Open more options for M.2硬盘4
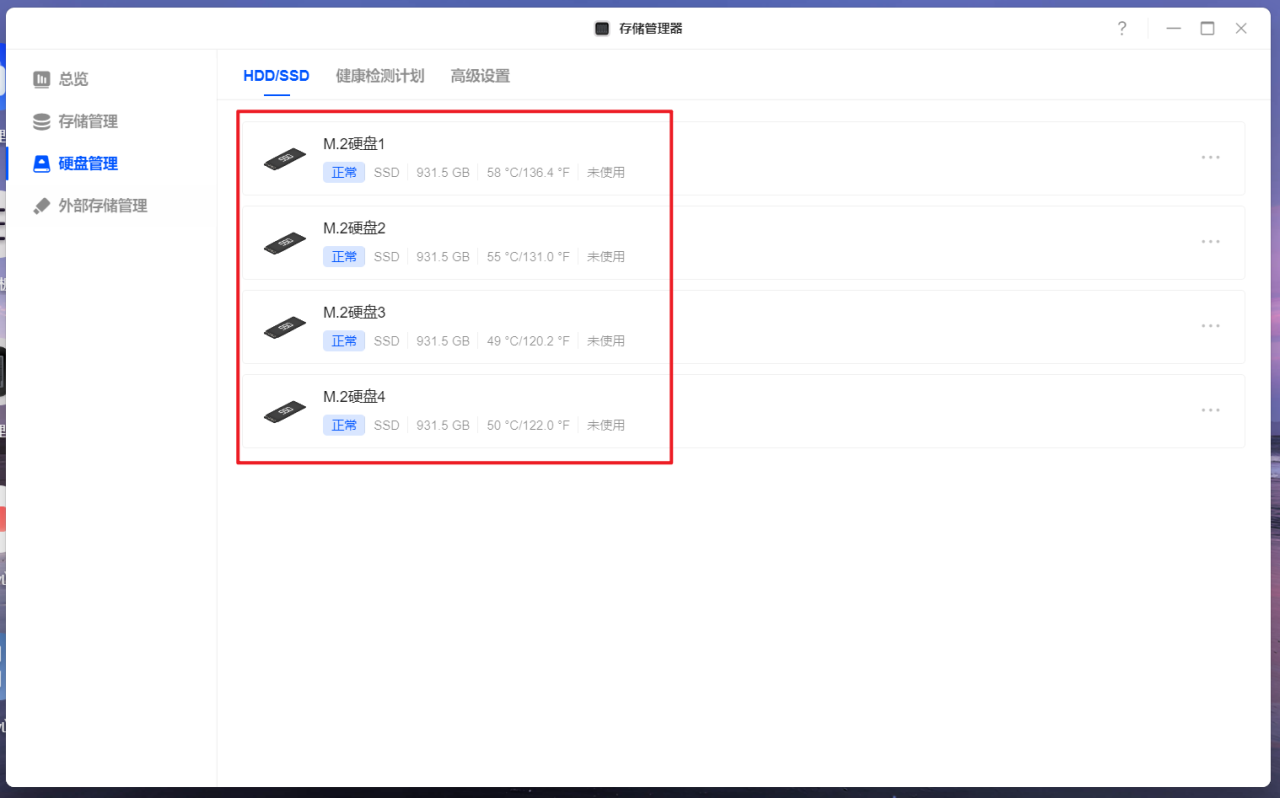Viewport: 1280px width, 798px height. (1211, 410)
